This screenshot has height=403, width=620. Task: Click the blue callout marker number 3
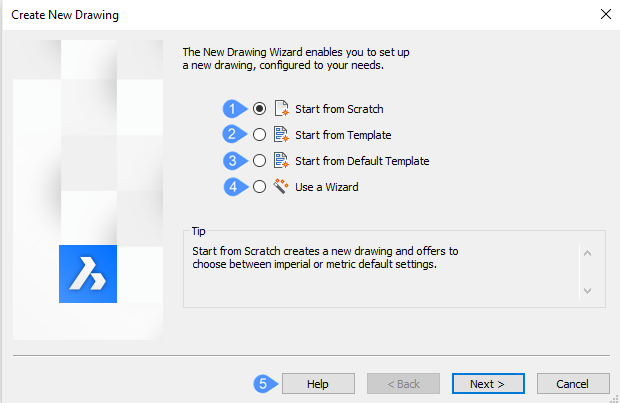point(233,160)
